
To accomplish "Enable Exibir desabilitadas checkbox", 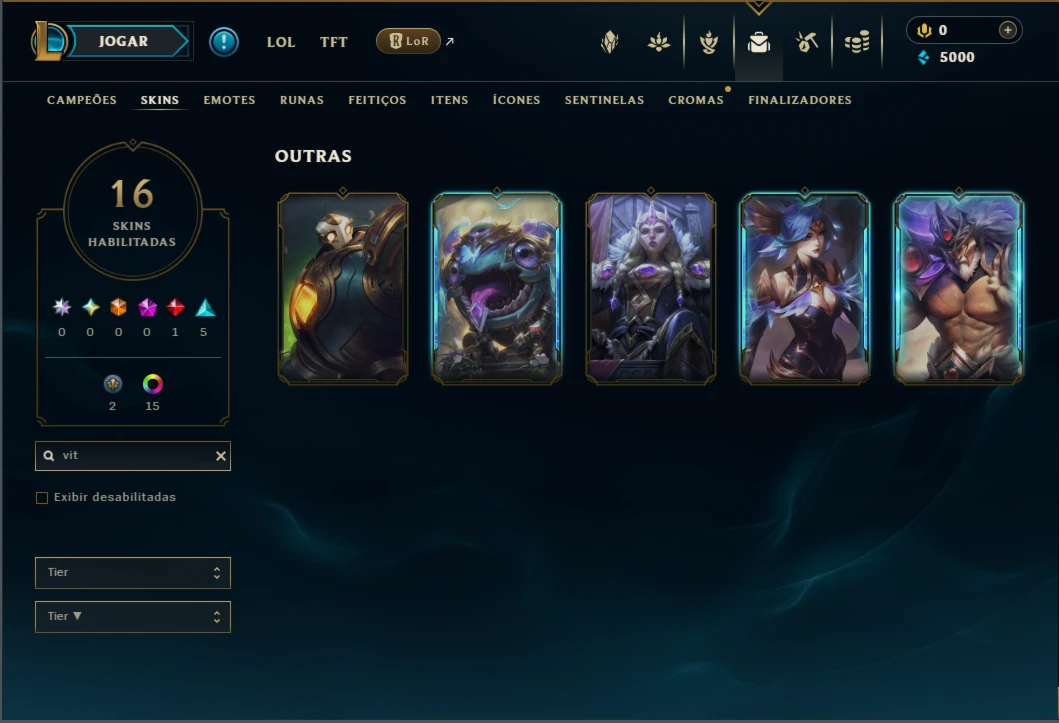I will click(42, 498).
